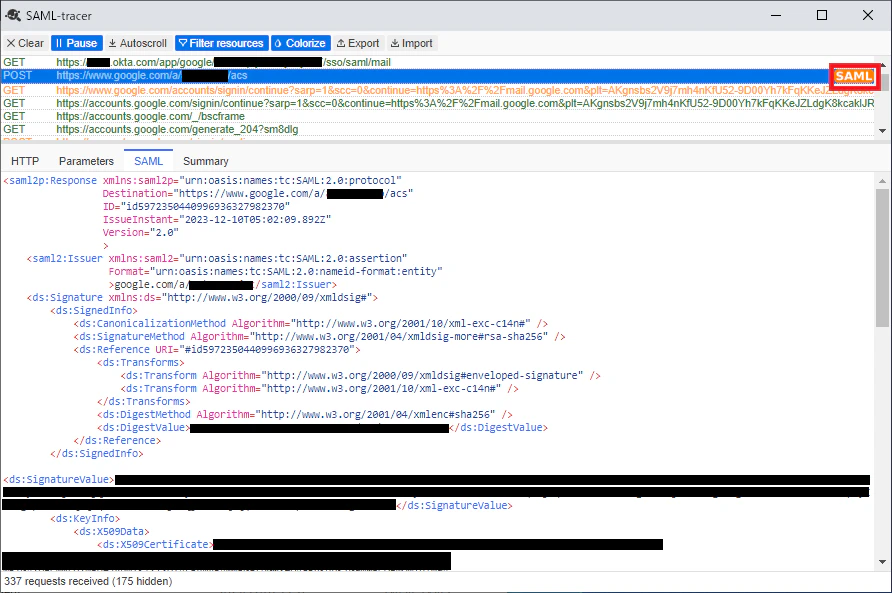This screenshot has width=892, height=593.
Task: Select the generate_204 GET request
Action: tap(437, 129)
